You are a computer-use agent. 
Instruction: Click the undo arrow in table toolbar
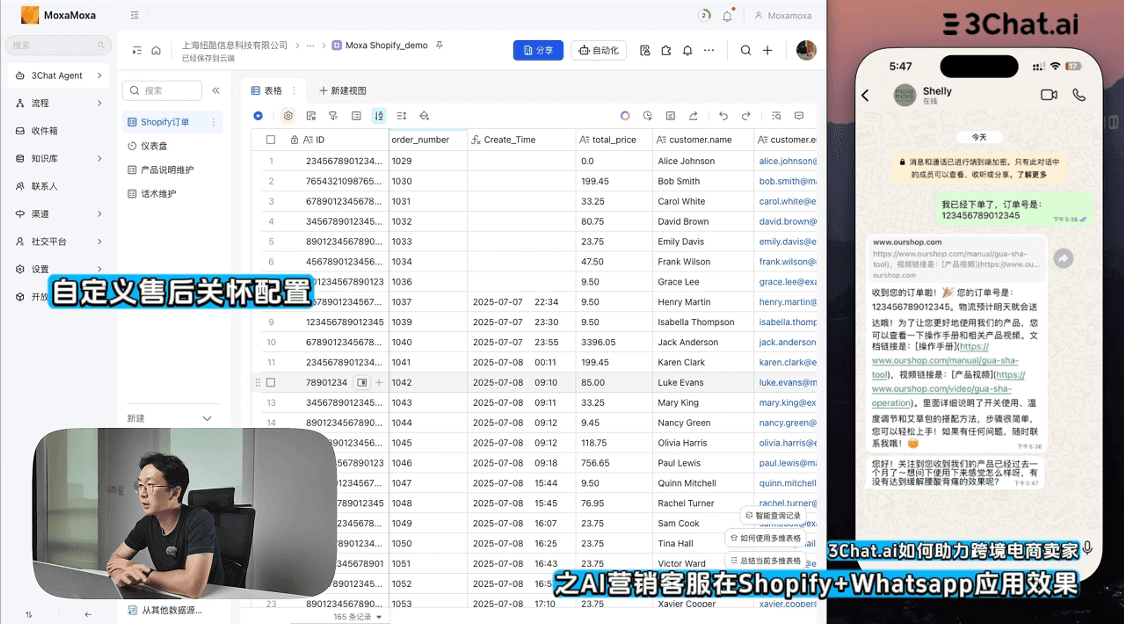point(723,116)
